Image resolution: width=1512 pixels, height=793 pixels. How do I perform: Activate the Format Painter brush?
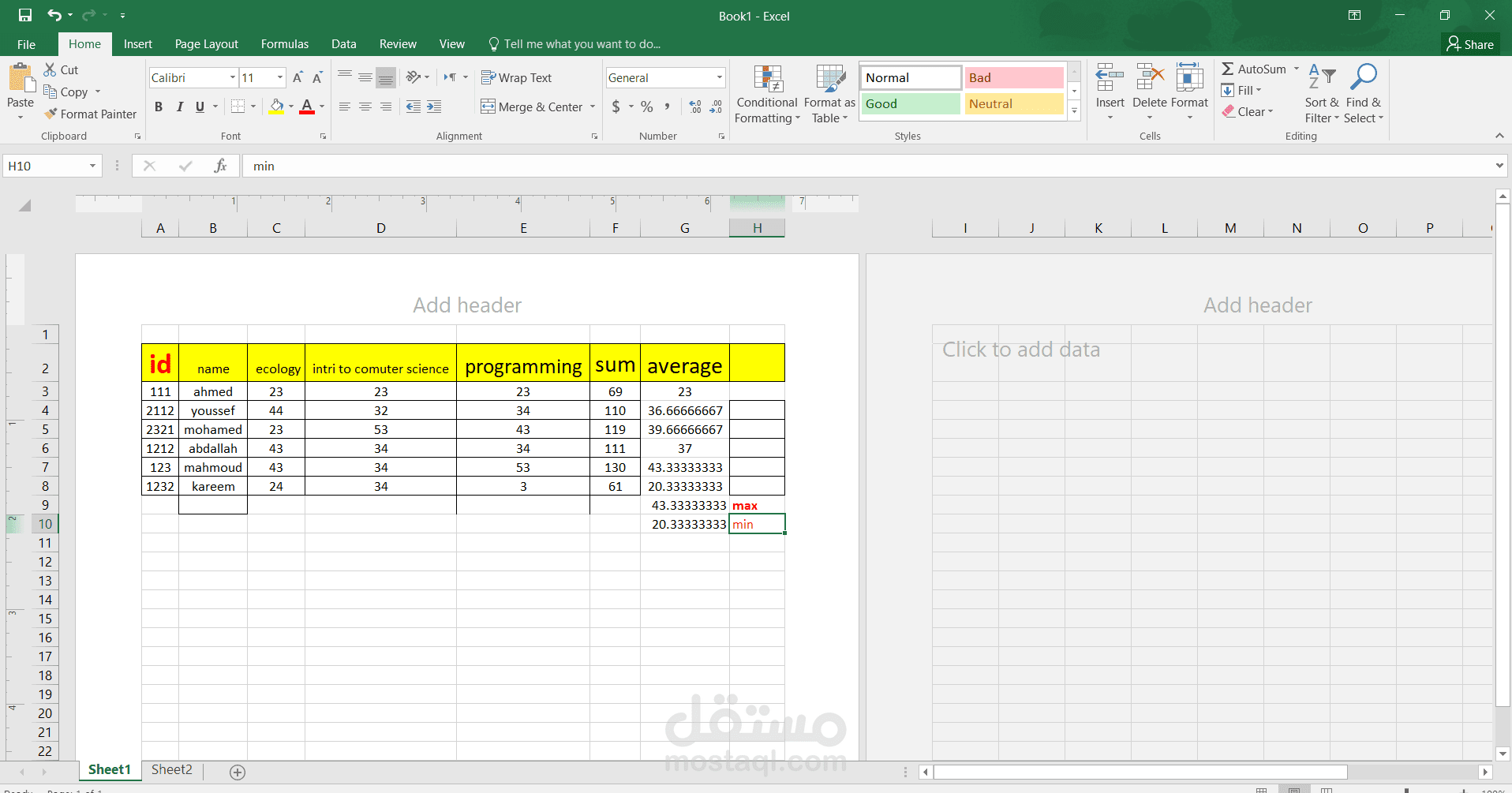point(90,114)
